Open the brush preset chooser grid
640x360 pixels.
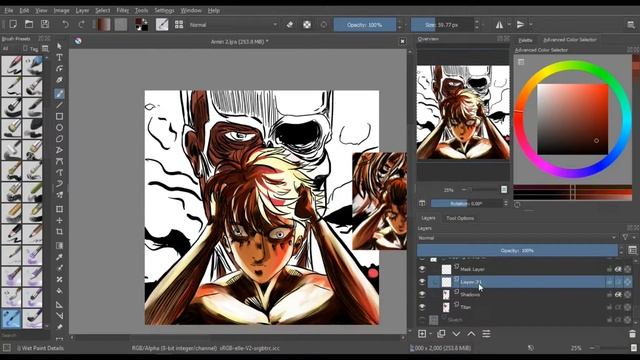[179, 24]
